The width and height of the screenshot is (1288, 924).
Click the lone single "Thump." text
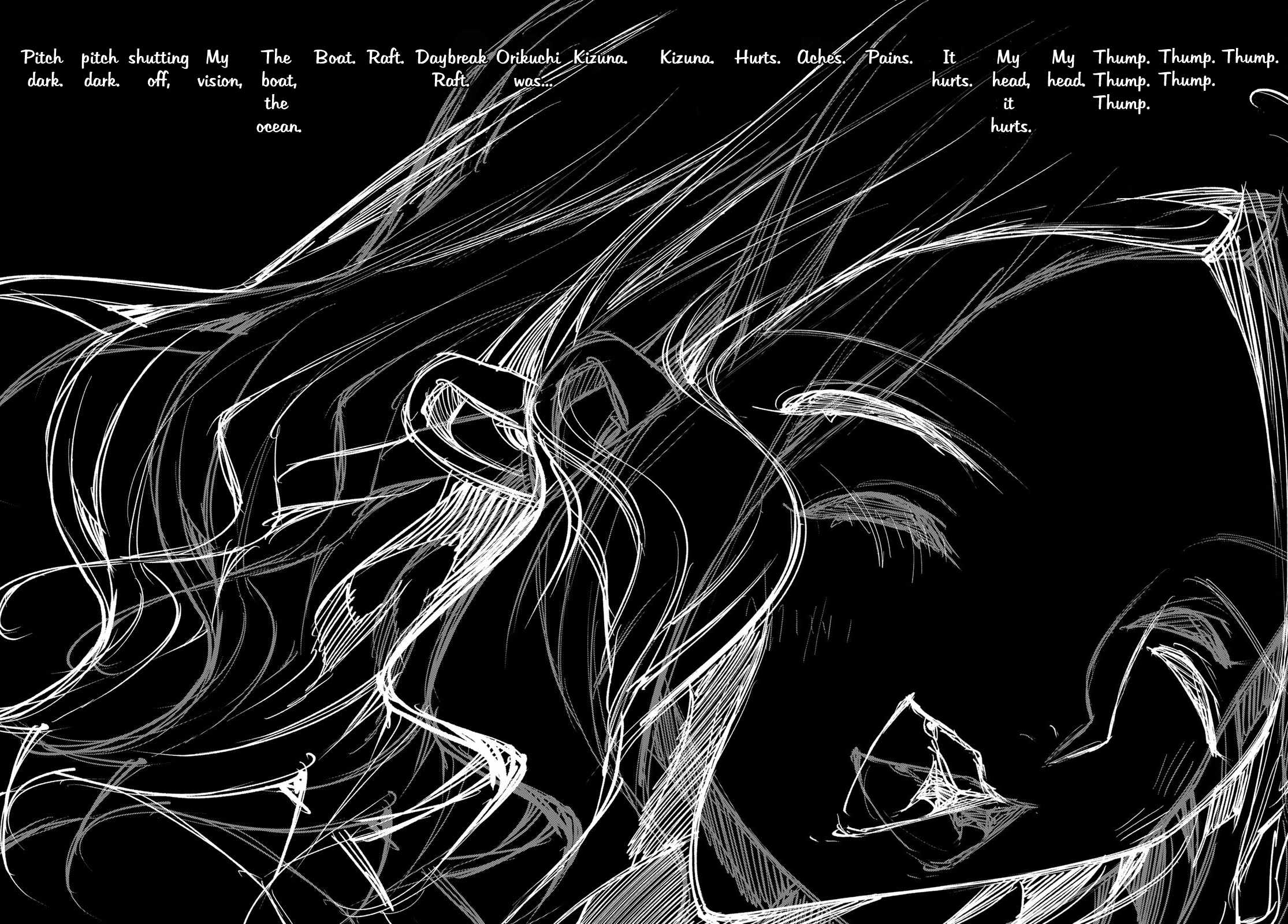[x=1250, y=58]
